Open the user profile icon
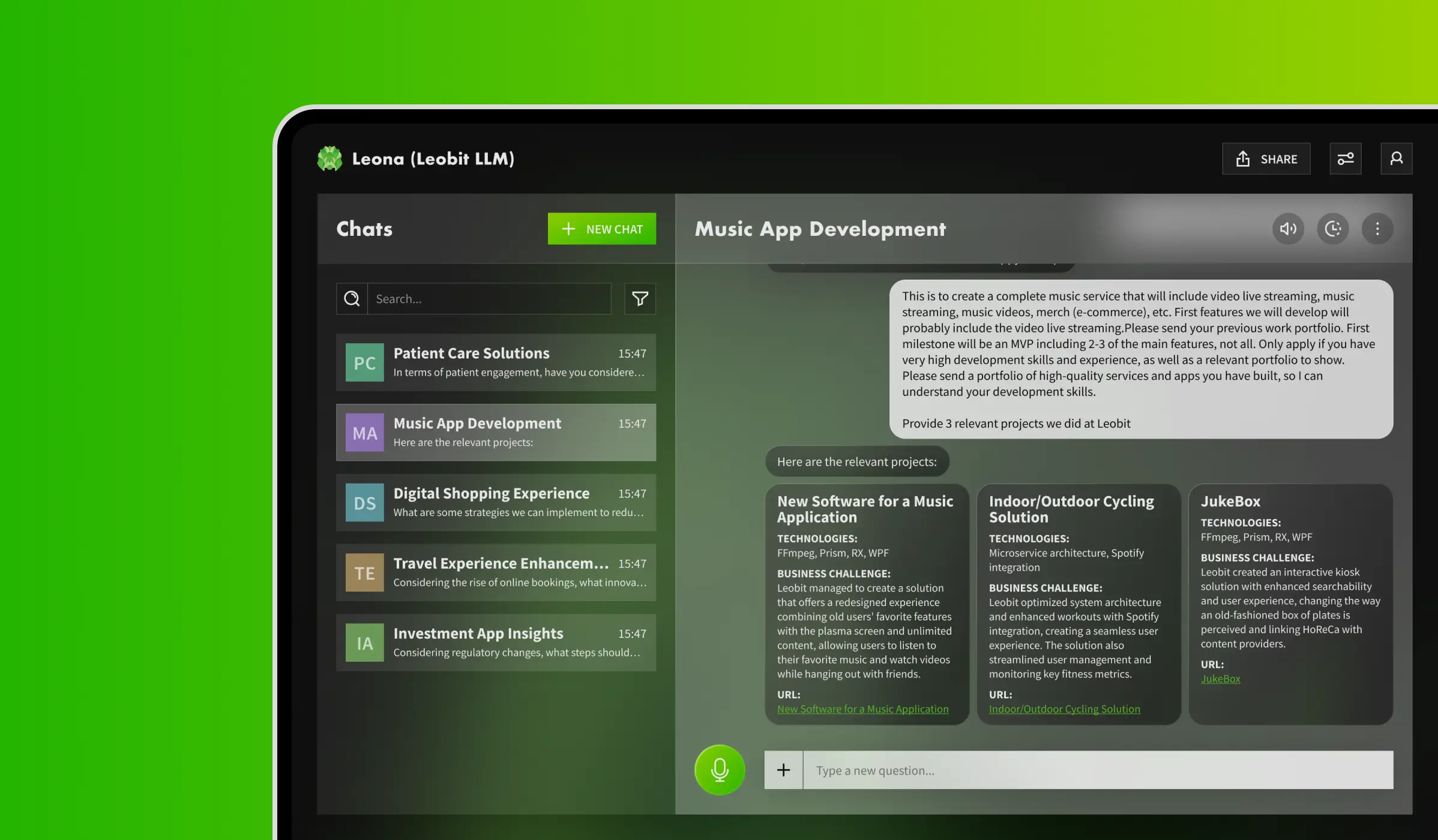 click(x=1396, y=159)
